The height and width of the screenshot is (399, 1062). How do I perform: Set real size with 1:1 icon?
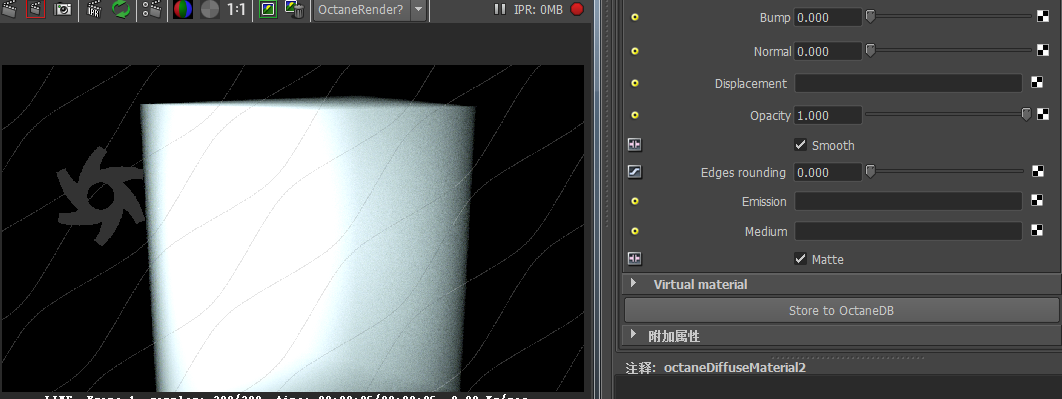click(x=236, y=9)
